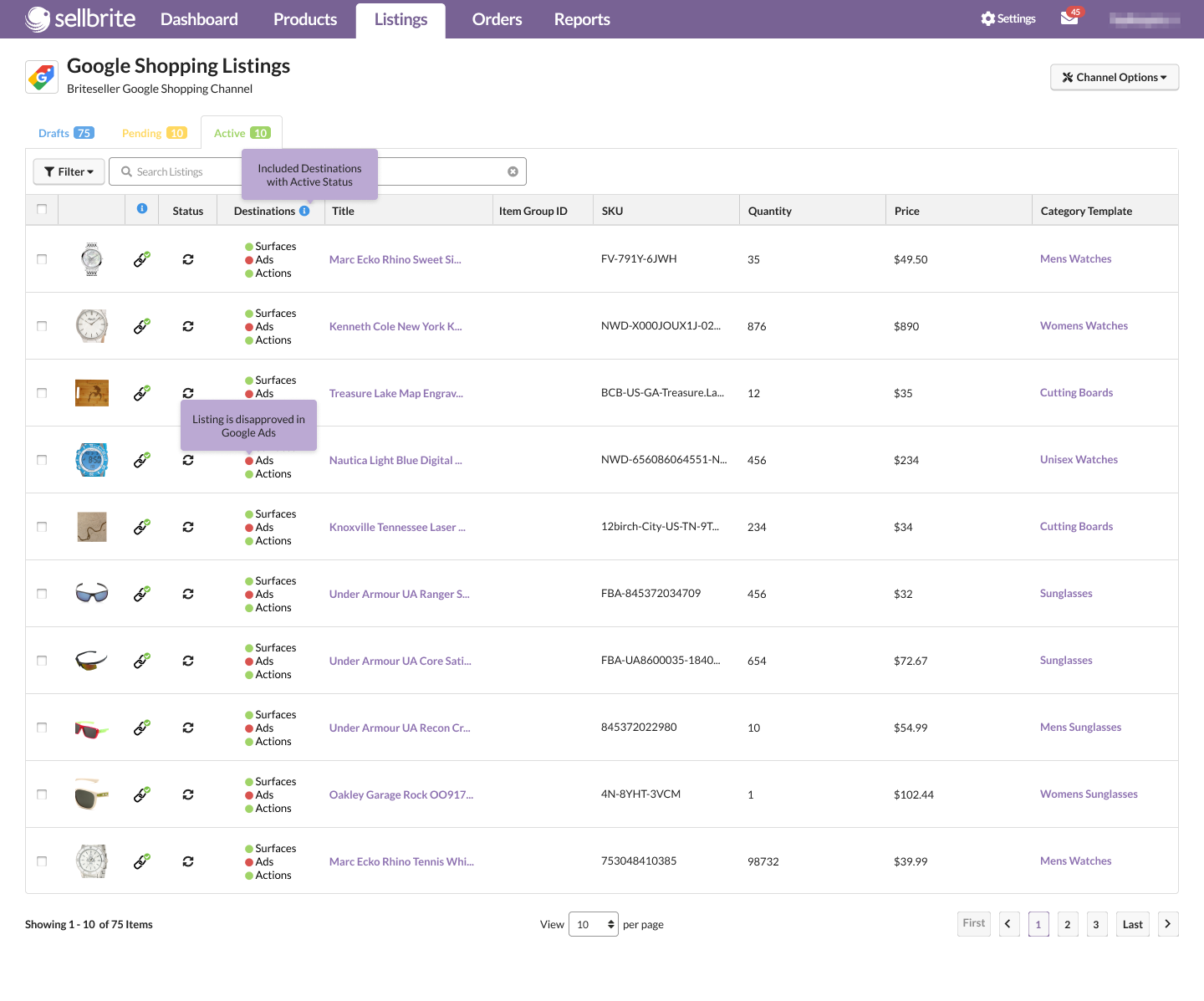Click the Sellbrite logo

(x=80, y=18)
